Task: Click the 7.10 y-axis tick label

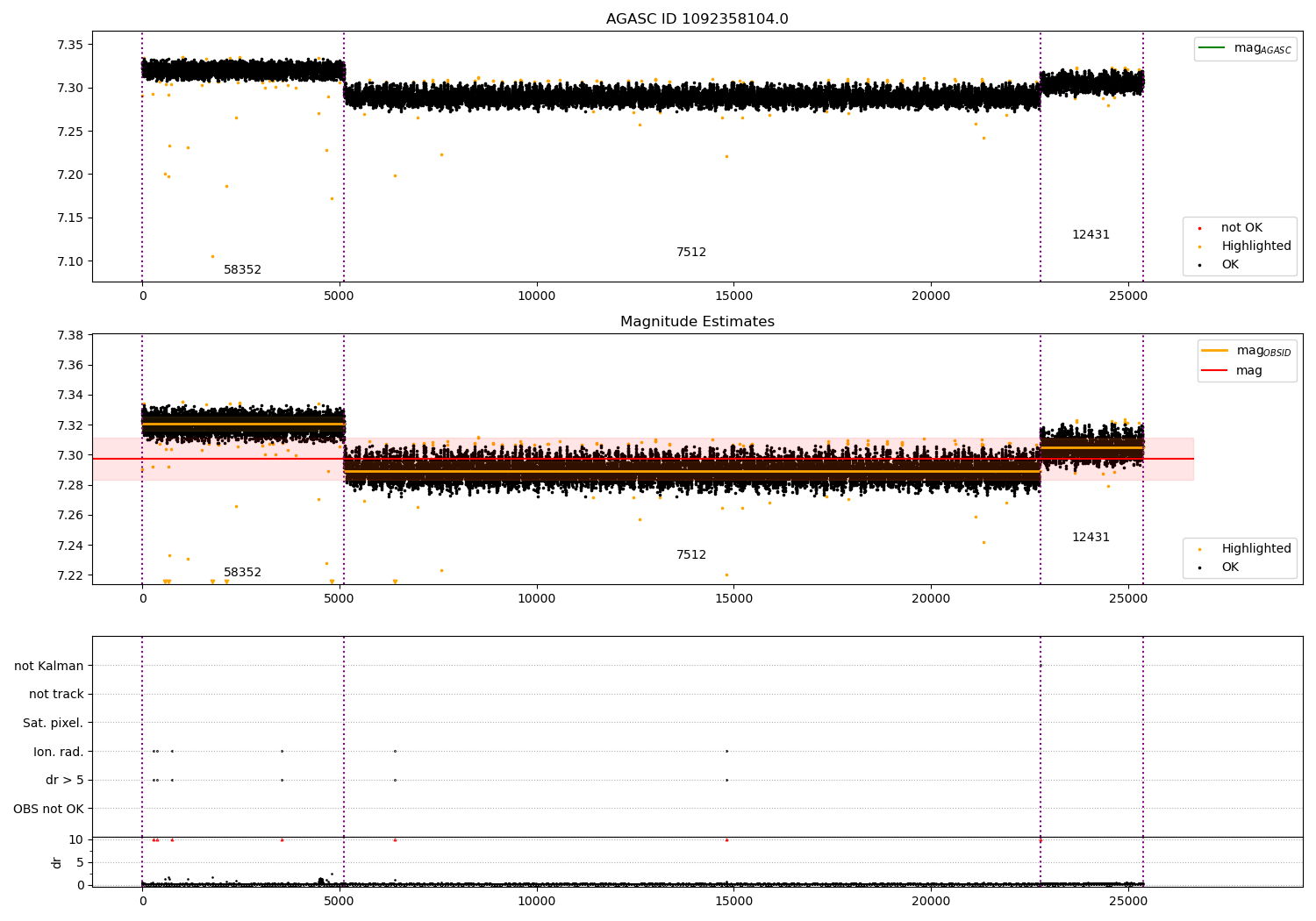Action: click(69, 261)
